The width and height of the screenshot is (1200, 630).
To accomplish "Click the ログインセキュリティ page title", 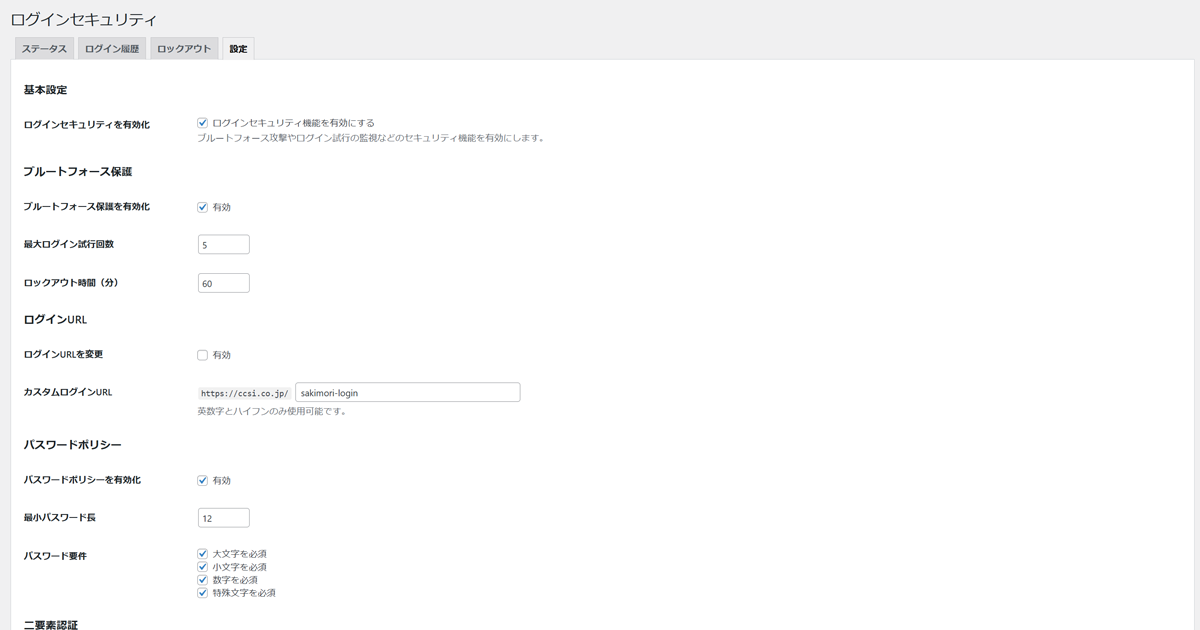I will tap(84, 19).
